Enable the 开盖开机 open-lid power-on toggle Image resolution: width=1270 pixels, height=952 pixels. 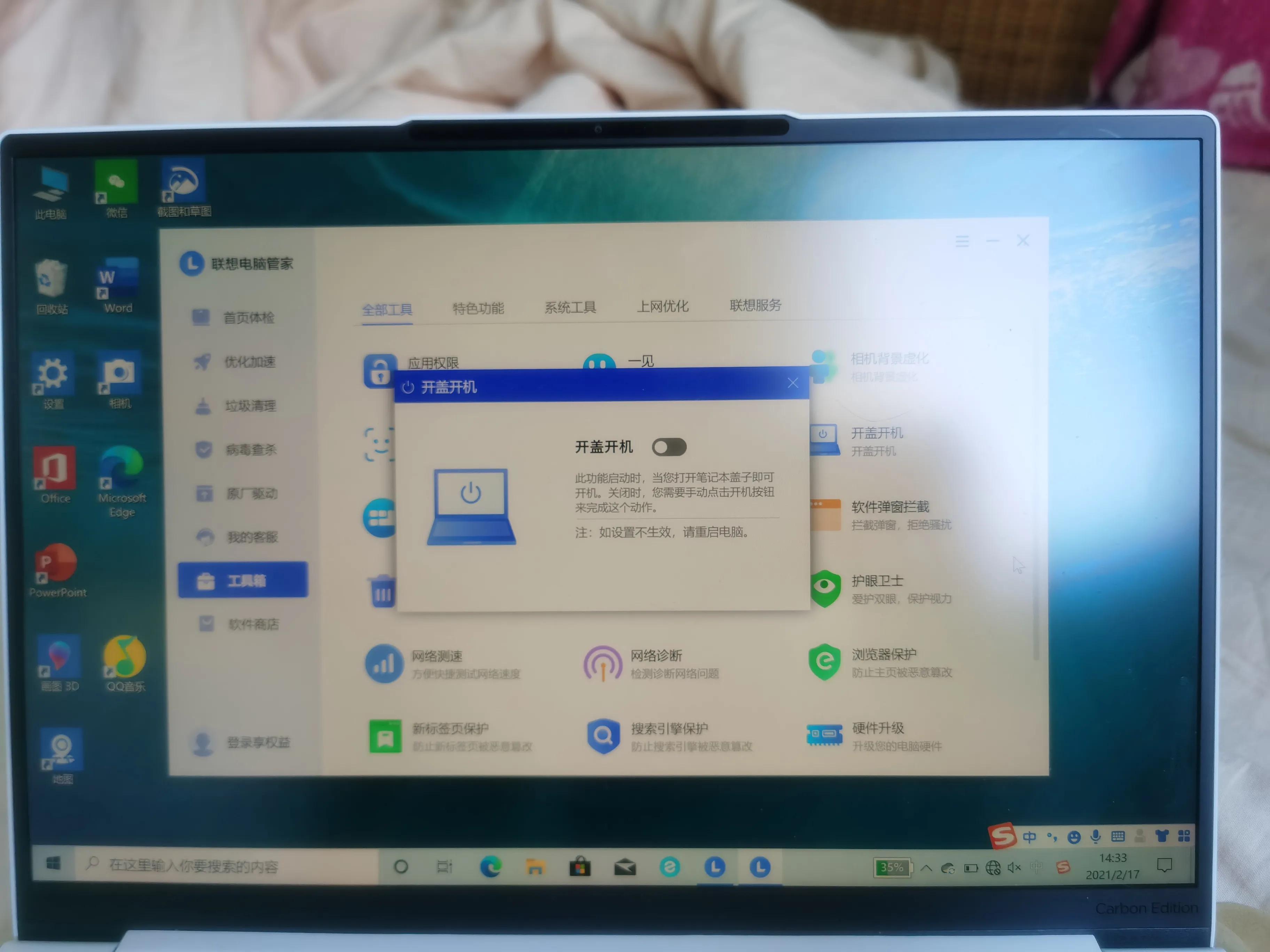click(669, 447)
